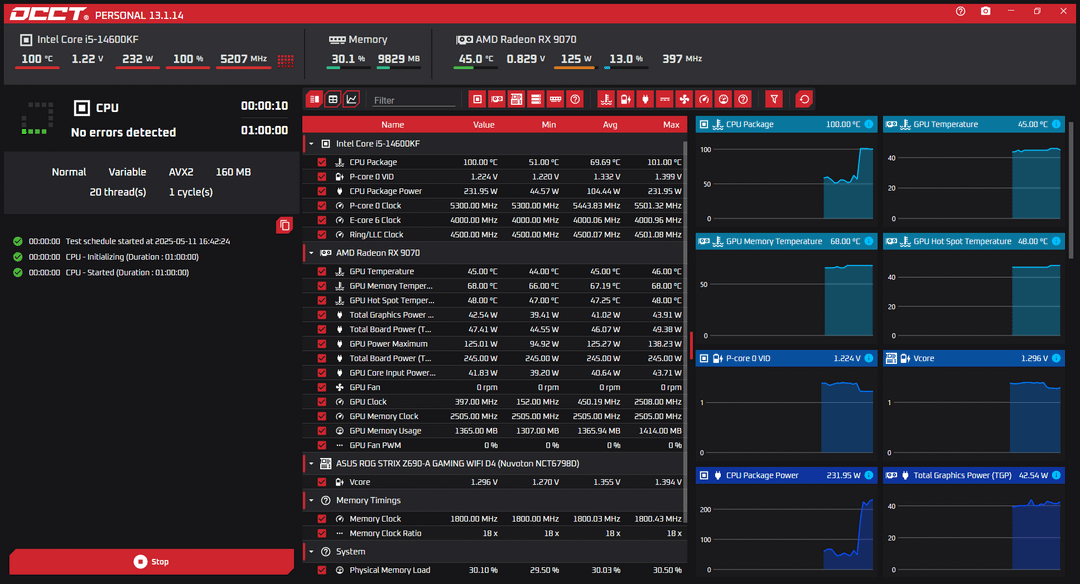1080x584 pixels.
Task: Toggle the CPU sensor source filter
Action: coord(477,99)
